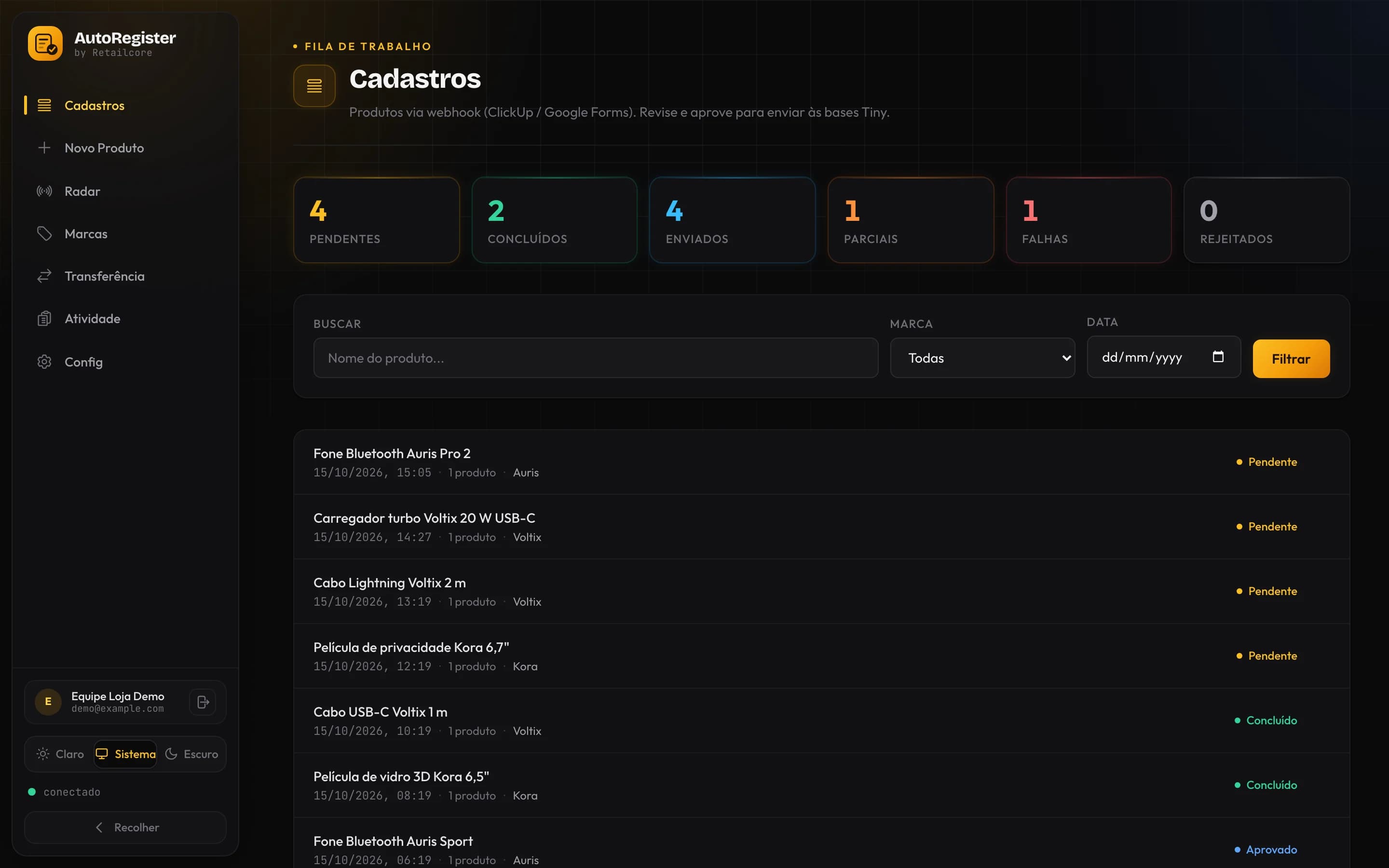This screenshot has width=1389, height=868.
Task: Click the Rejeitados stat card
Action: pos(1267,220)
